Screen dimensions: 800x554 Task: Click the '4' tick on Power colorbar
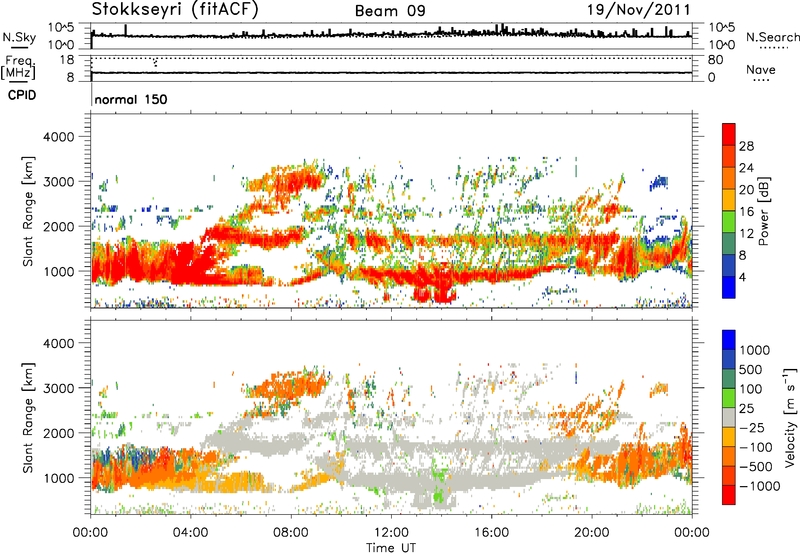point(742,277)
